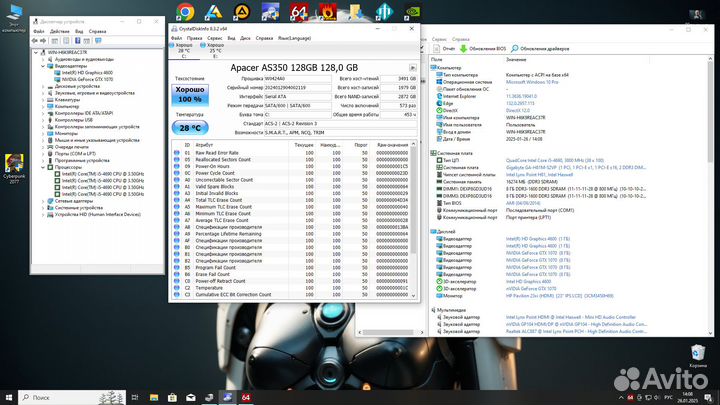Open Google Chrome desktop shortcut

click(186, 11)
